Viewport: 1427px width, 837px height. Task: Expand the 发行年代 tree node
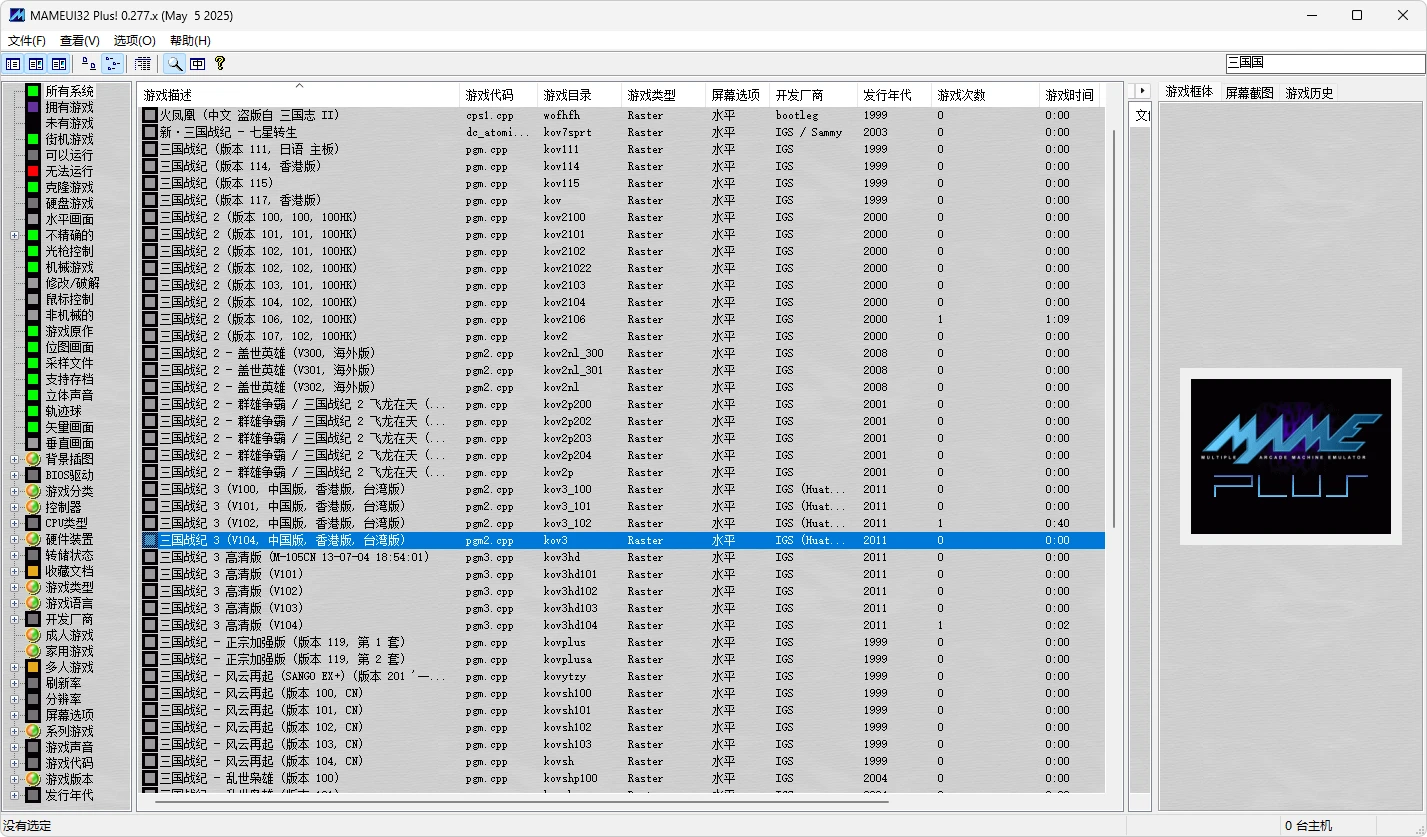[14, 795]
